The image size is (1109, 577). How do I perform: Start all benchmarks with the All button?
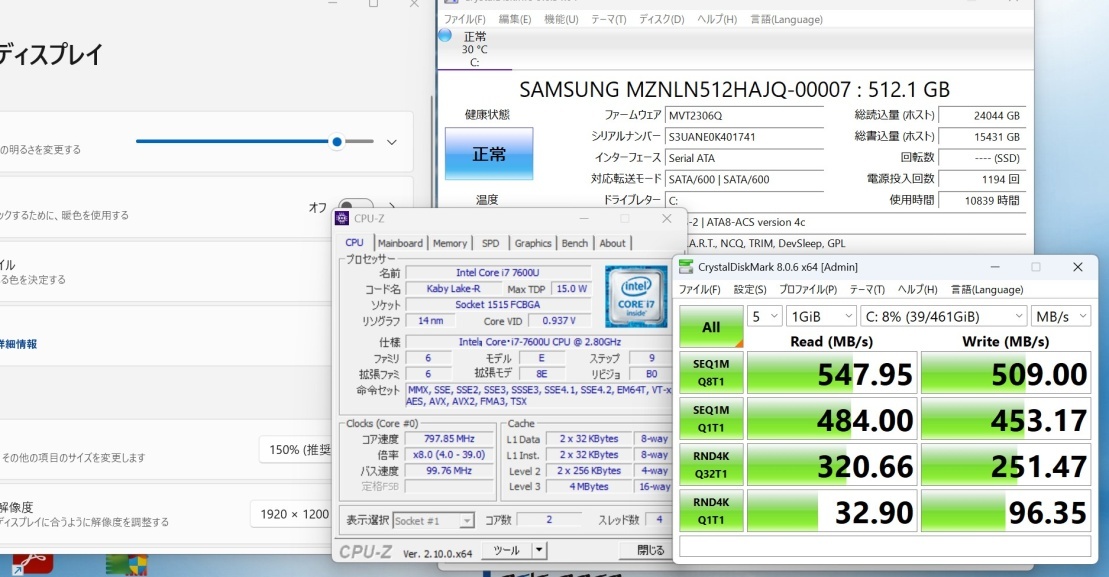[x=712, y=327]
